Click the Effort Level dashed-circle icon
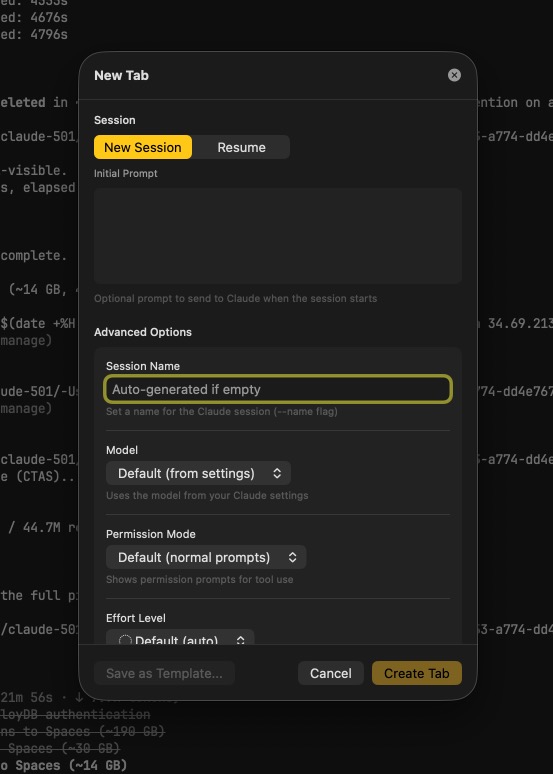This screenshot has height=774, width=553. [125, 640]
